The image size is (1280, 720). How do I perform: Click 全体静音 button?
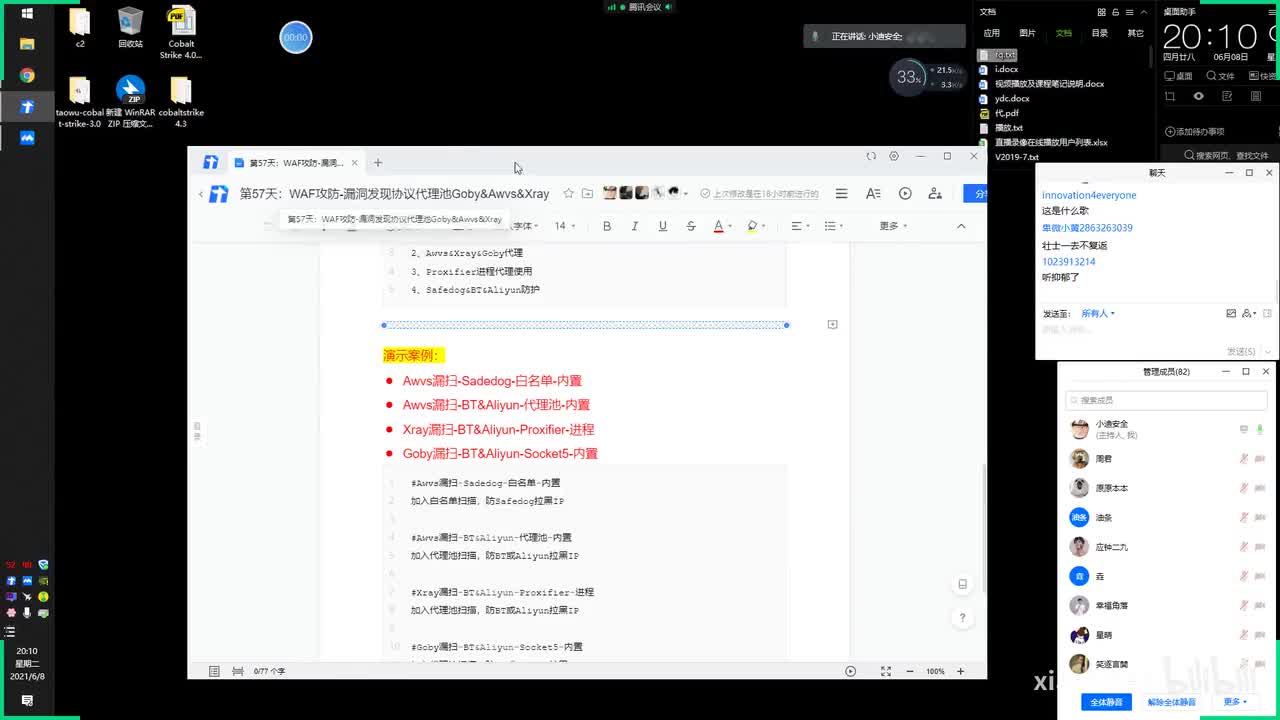[1106, 702]
